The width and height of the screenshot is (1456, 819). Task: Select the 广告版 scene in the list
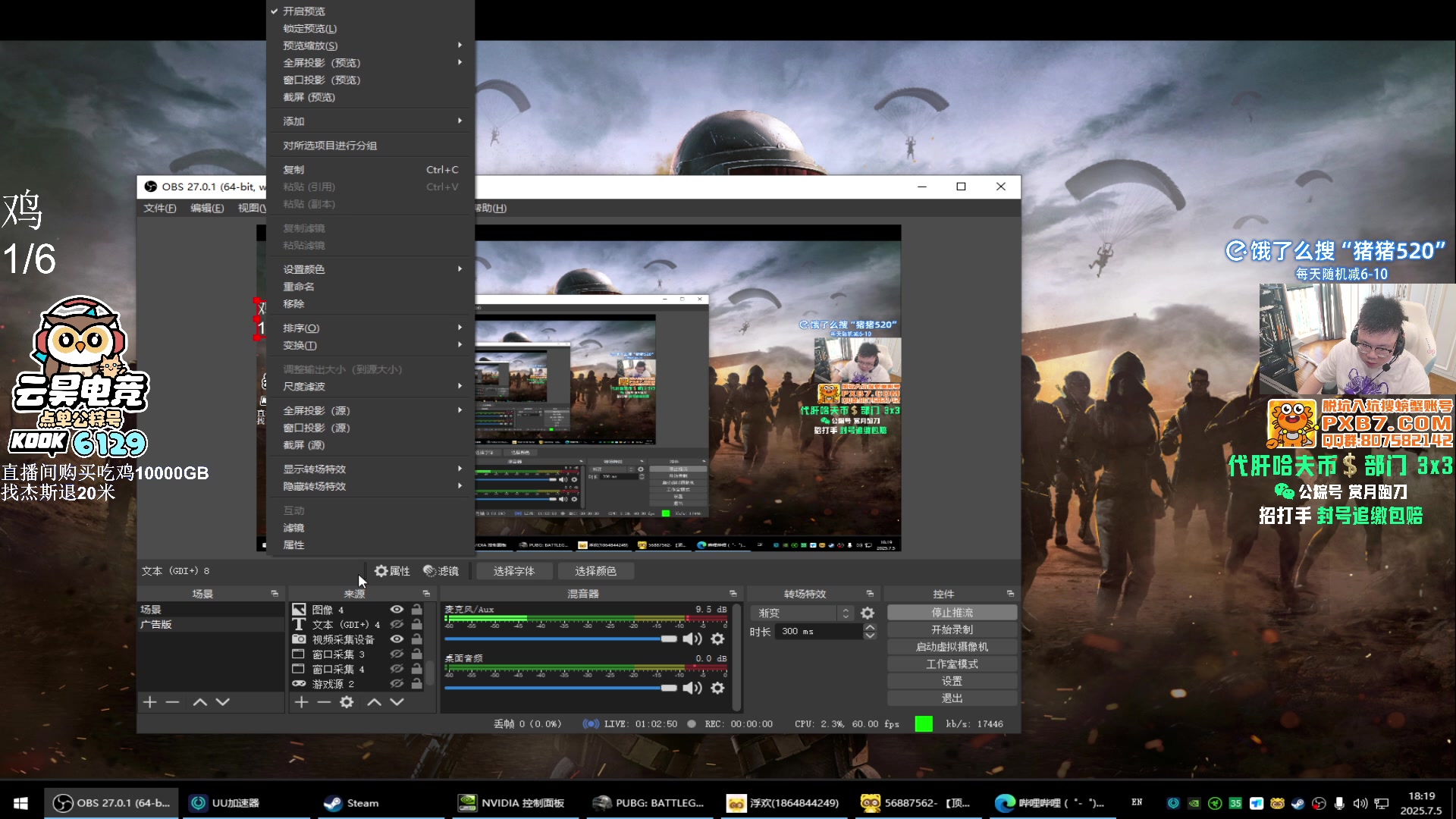[x=210, y=625]
